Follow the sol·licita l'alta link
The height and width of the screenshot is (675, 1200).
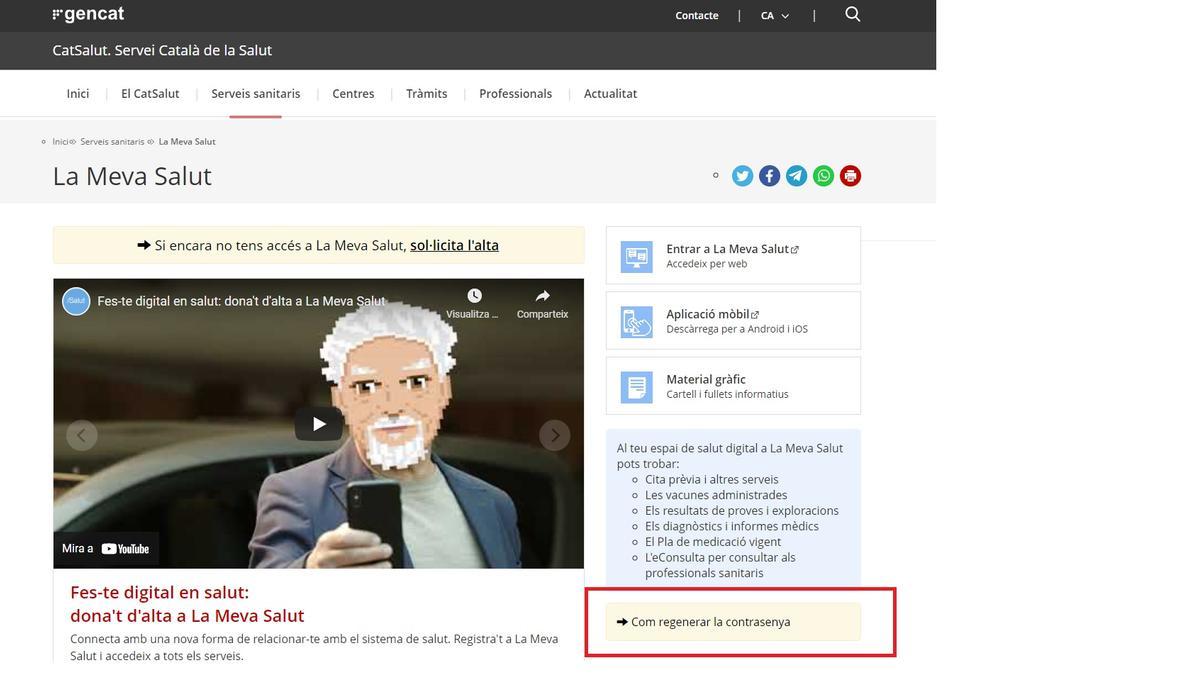[x=454, y=244]
